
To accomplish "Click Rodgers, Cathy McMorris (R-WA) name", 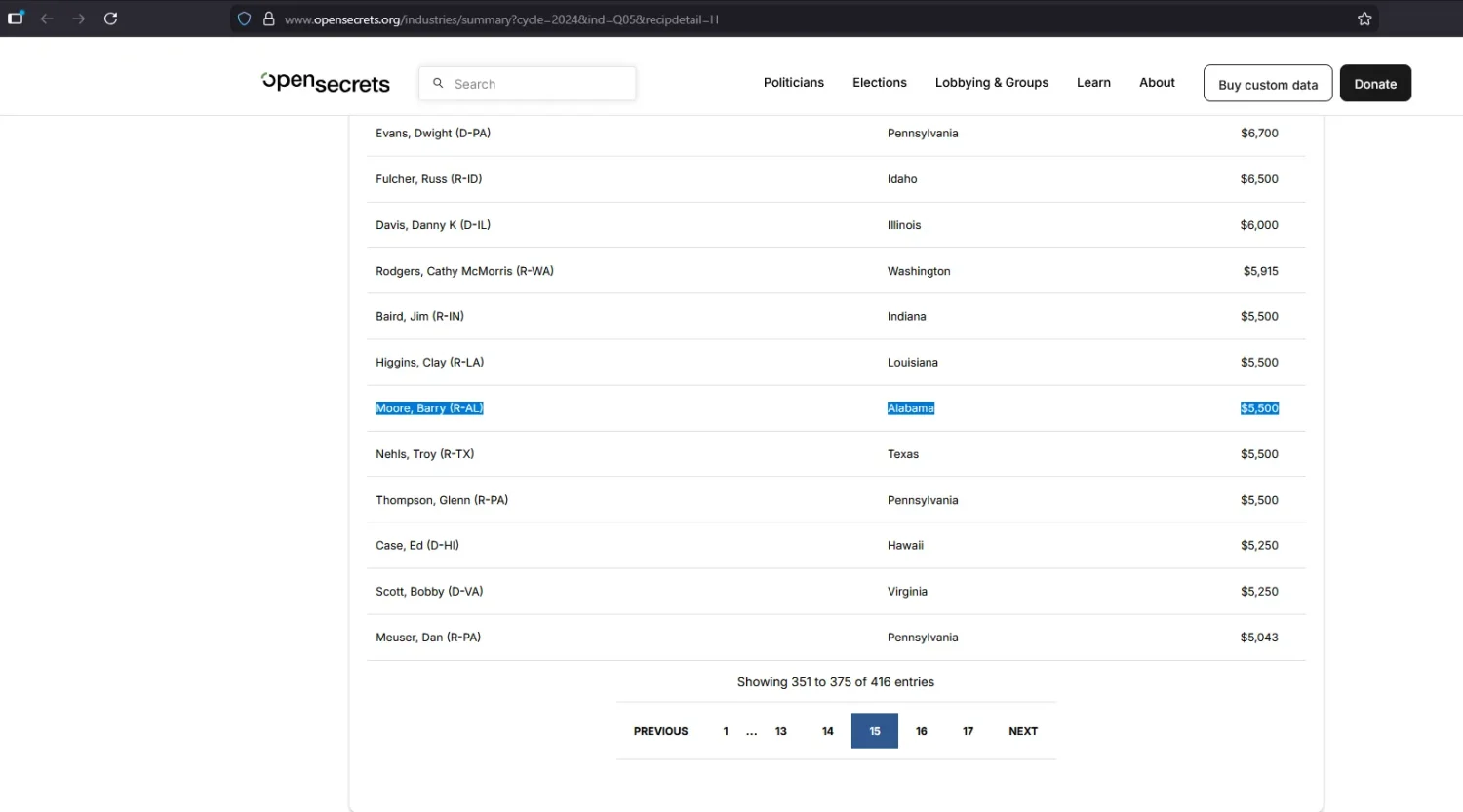I will [x=464, y=271].
